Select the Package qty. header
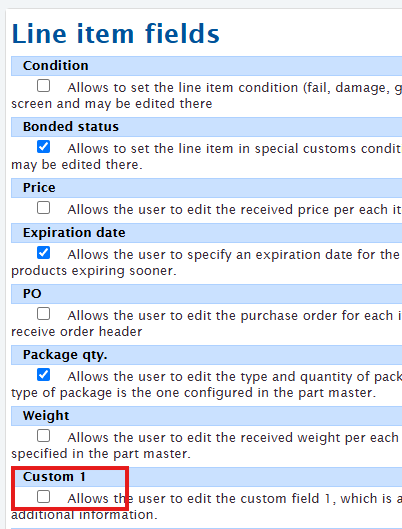This screenshot has height=529, width=402. (x=206, y=355)
